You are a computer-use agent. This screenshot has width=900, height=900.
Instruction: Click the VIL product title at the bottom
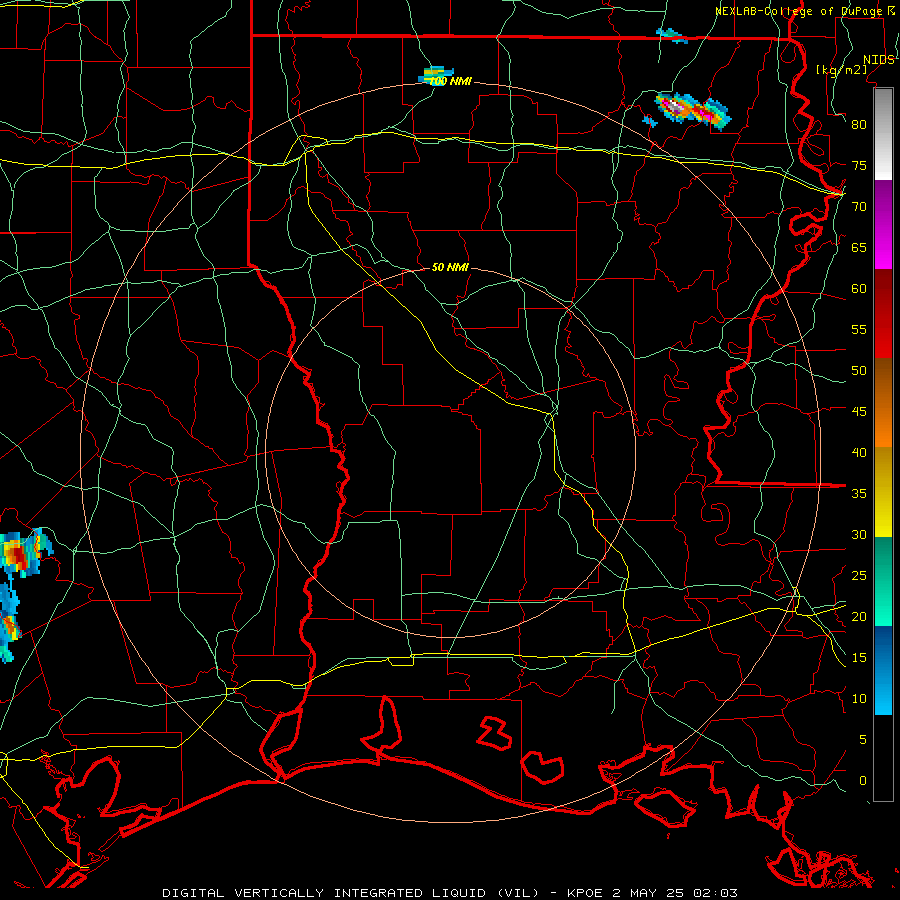[449, 893]
